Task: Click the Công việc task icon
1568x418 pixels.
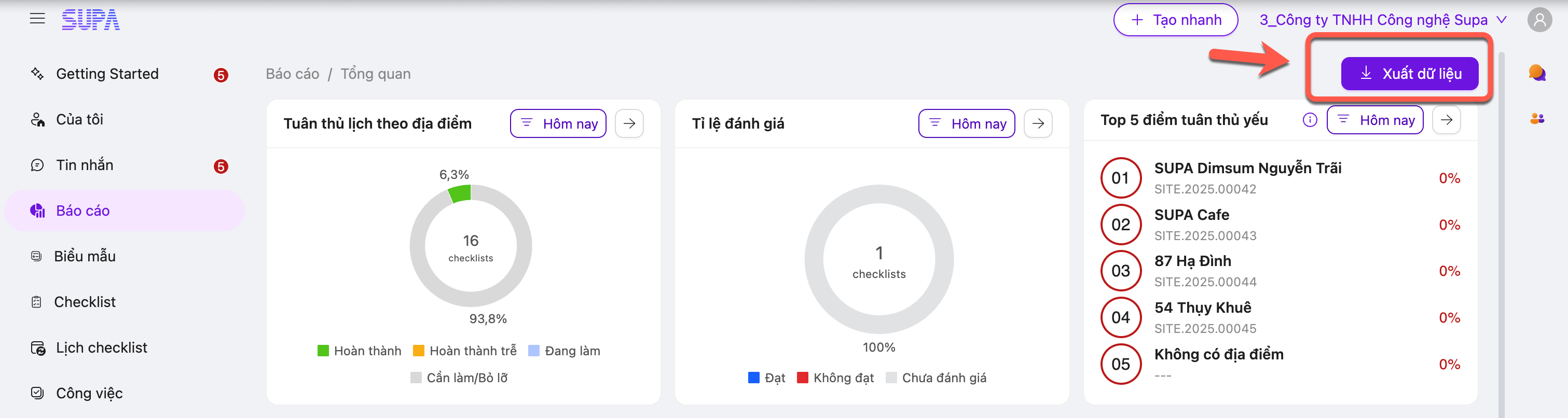Action: tap(37, 393)
